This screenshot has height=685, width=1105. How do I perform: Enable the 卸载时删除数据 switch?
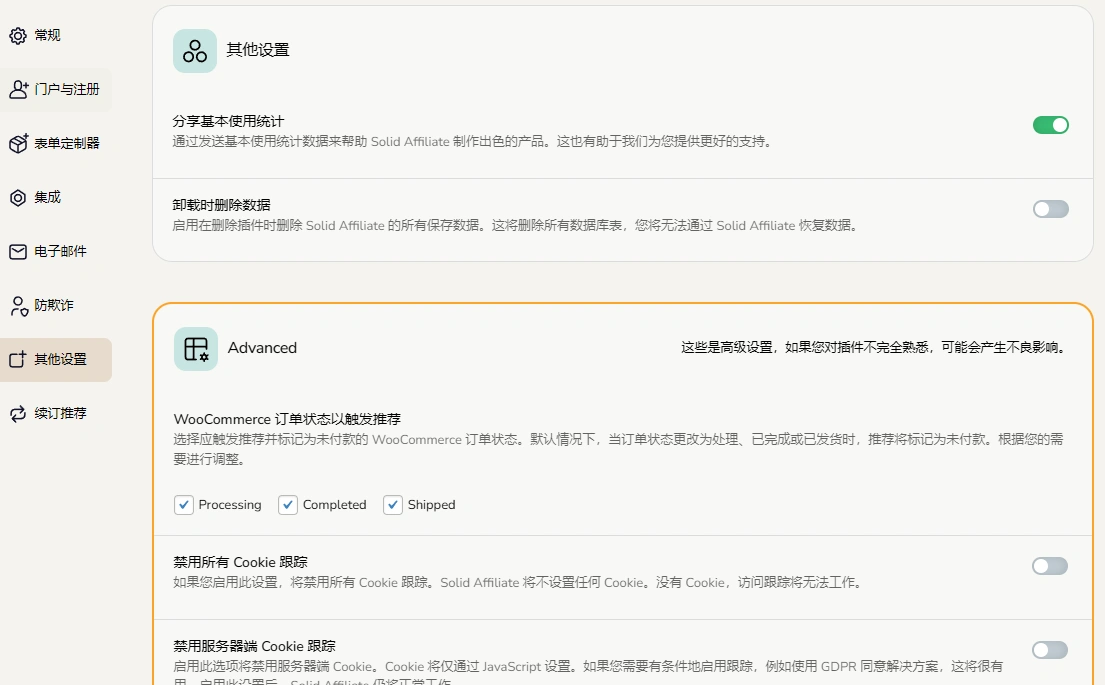pyautogui.click(x=1050, y=208)
